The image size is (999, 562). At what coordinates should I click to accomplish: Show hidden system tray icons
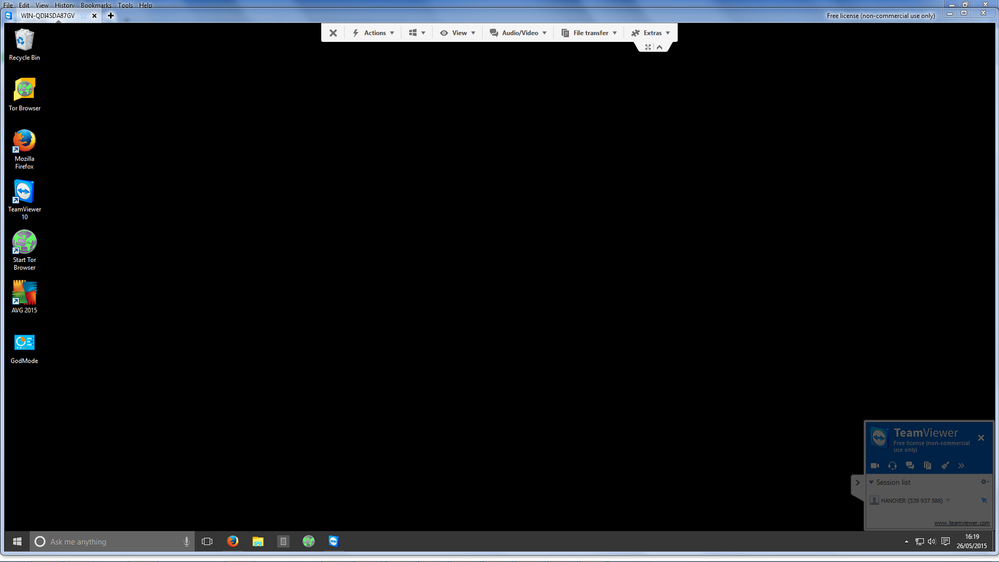point(907,542)
